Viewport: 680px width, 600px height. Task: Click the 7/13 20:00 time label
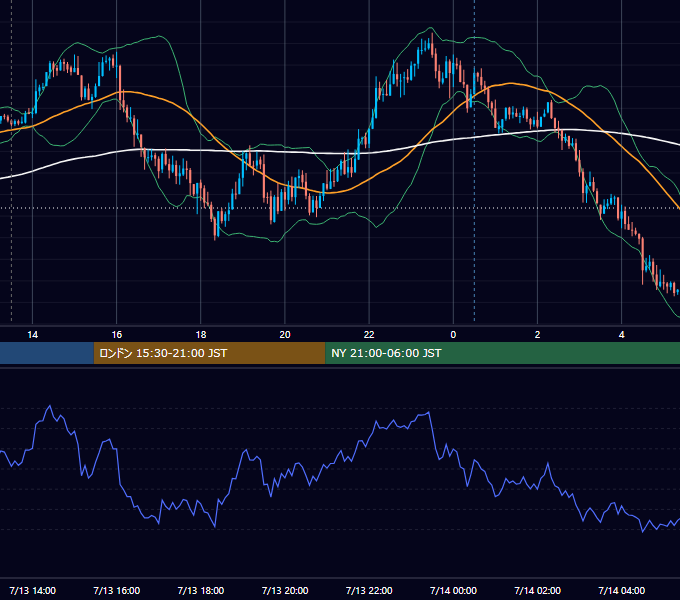[285, 590]
